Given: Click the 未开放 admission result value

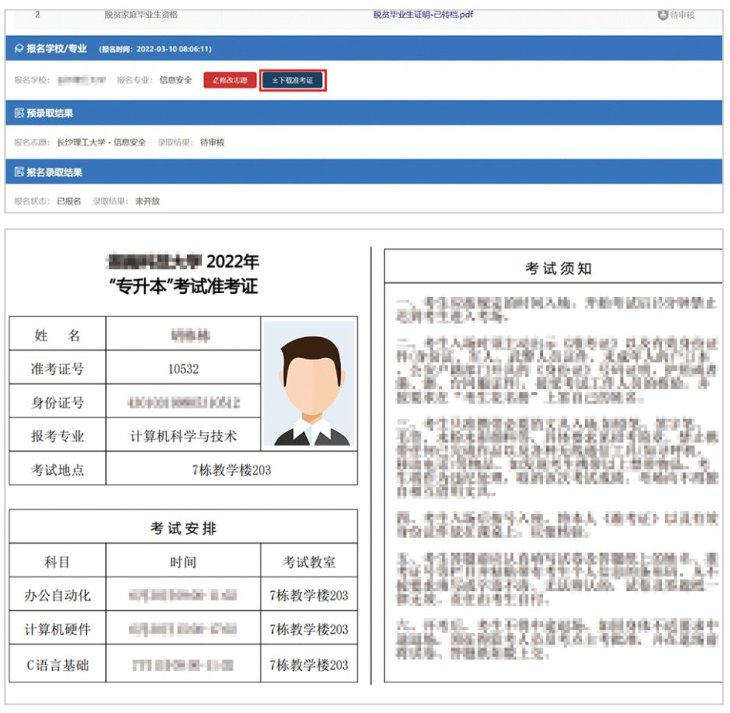Looking at the screenshot, I should [x=147, y=201].
